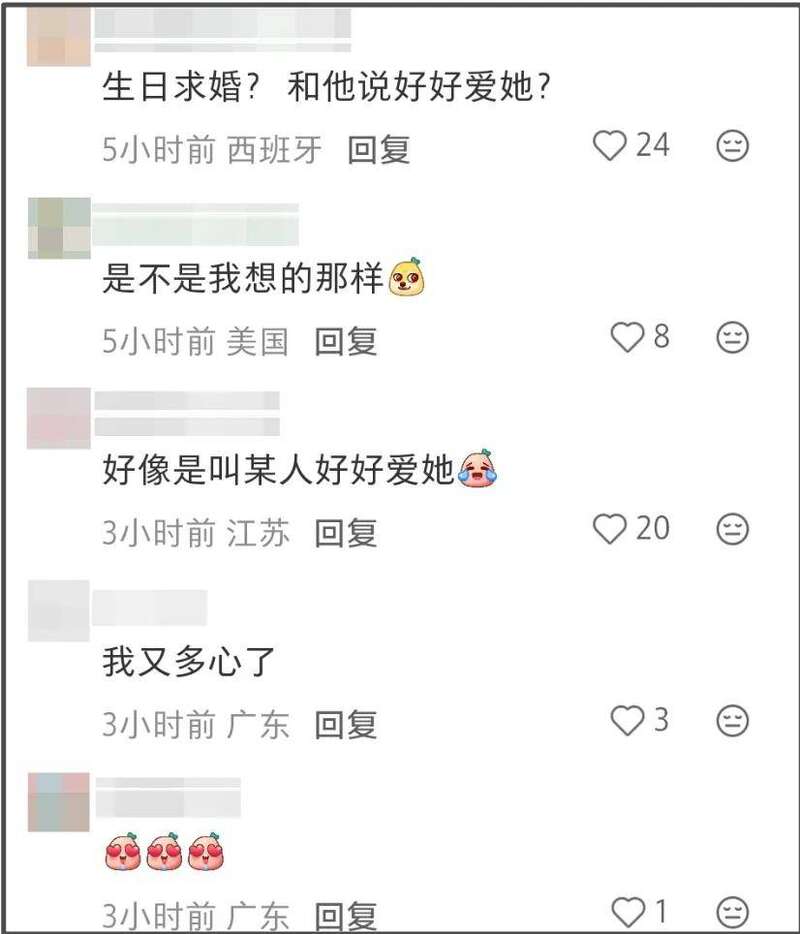Reply to the 西班牙 comment
The height and width of the screenshot is (934, 800).
[x=379, y=150]
